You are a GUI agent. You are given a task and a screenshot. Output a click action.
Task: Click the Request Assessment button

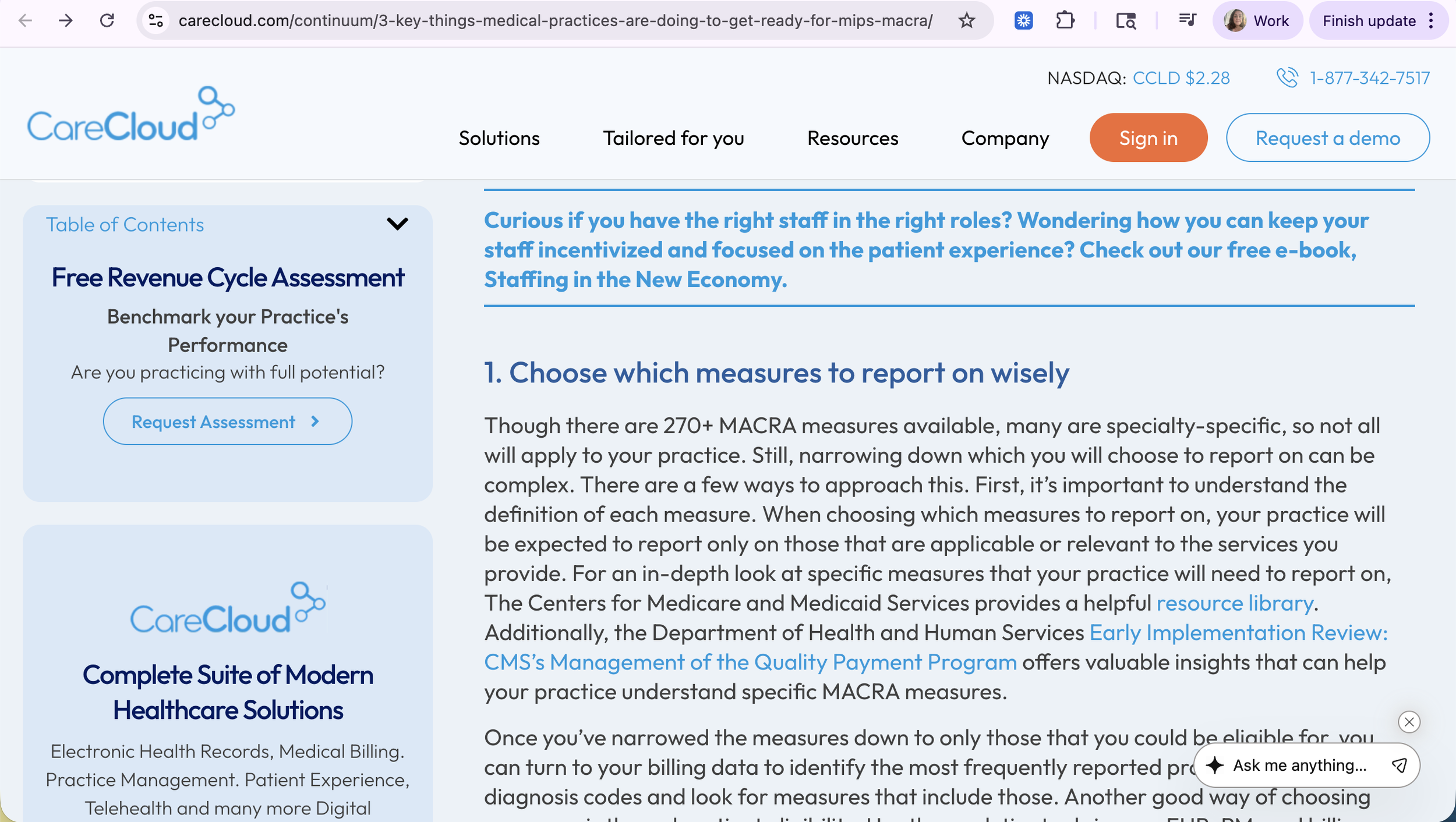pos(227,421)
